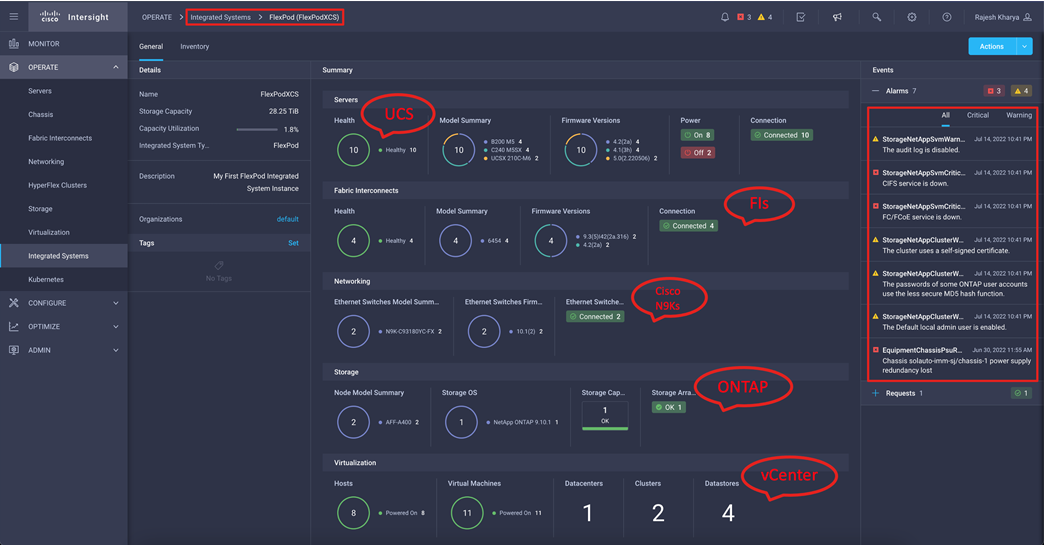Go to Integrated Systems breadcrumb
The width and height of the screenshot is (1044, 545).
(x=220, y=17)
